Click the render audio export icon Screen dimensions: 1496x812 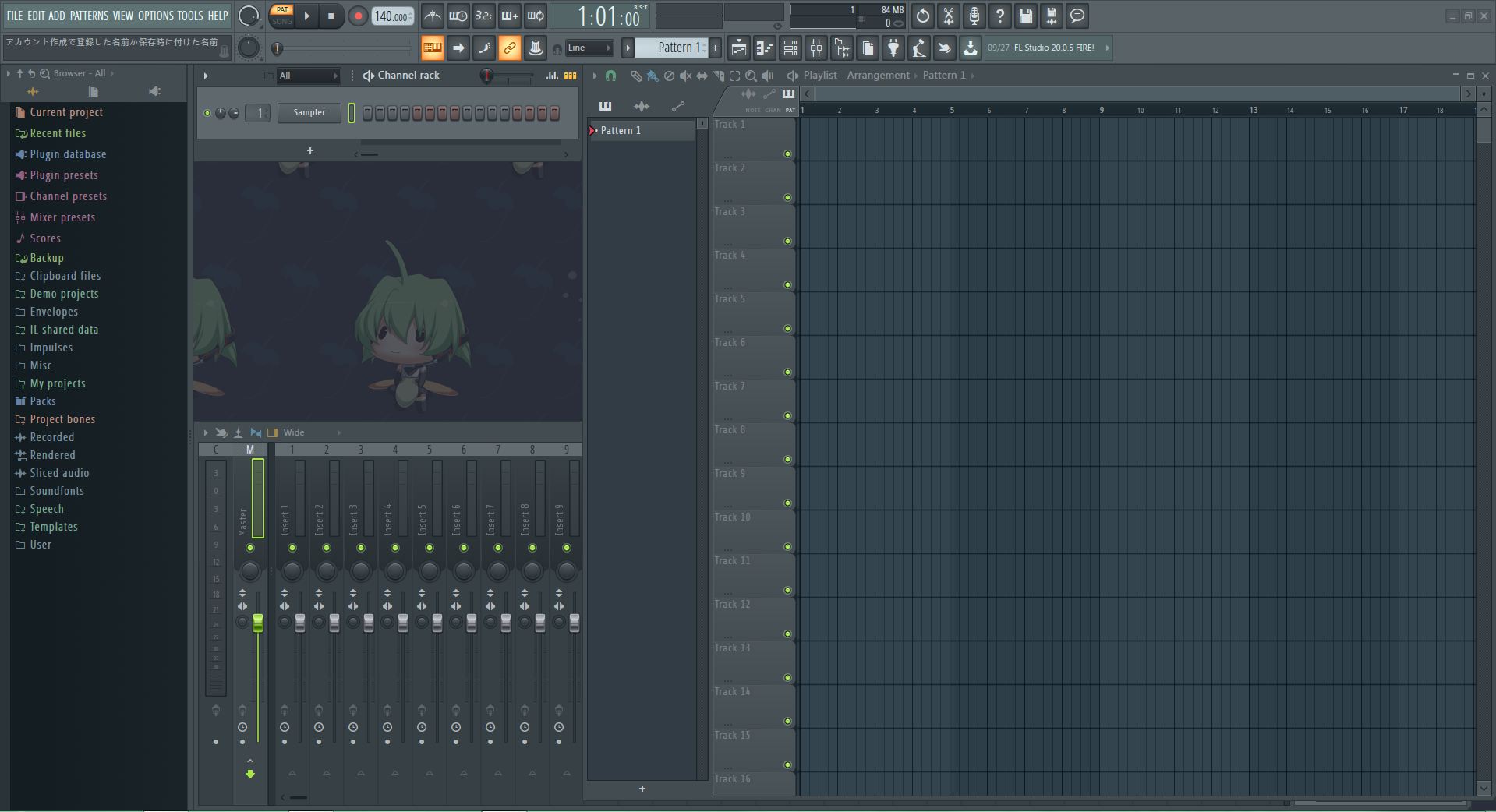pos(1052,16)
